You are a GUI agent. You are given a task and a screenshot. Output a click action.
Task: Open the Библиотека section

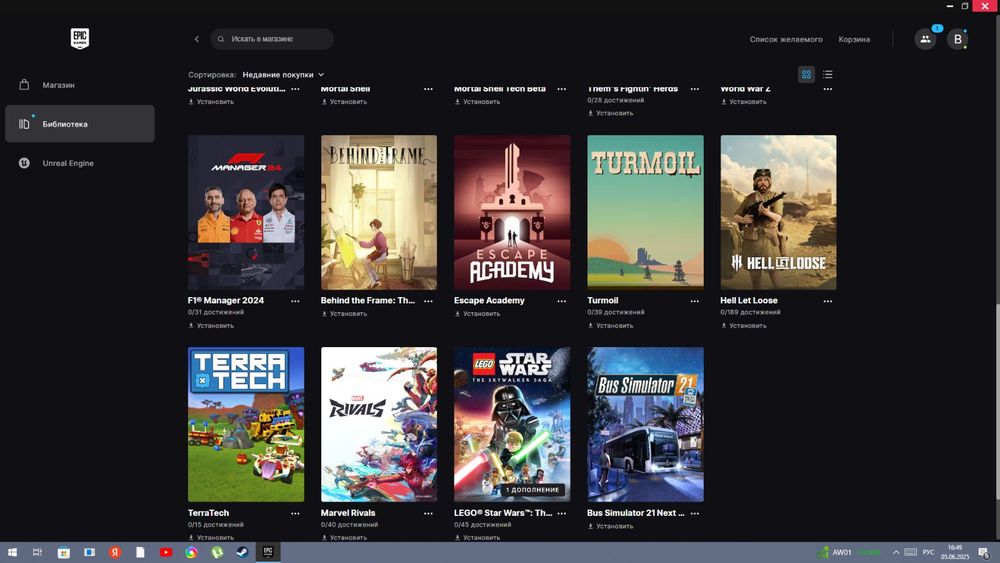point(80,124)
